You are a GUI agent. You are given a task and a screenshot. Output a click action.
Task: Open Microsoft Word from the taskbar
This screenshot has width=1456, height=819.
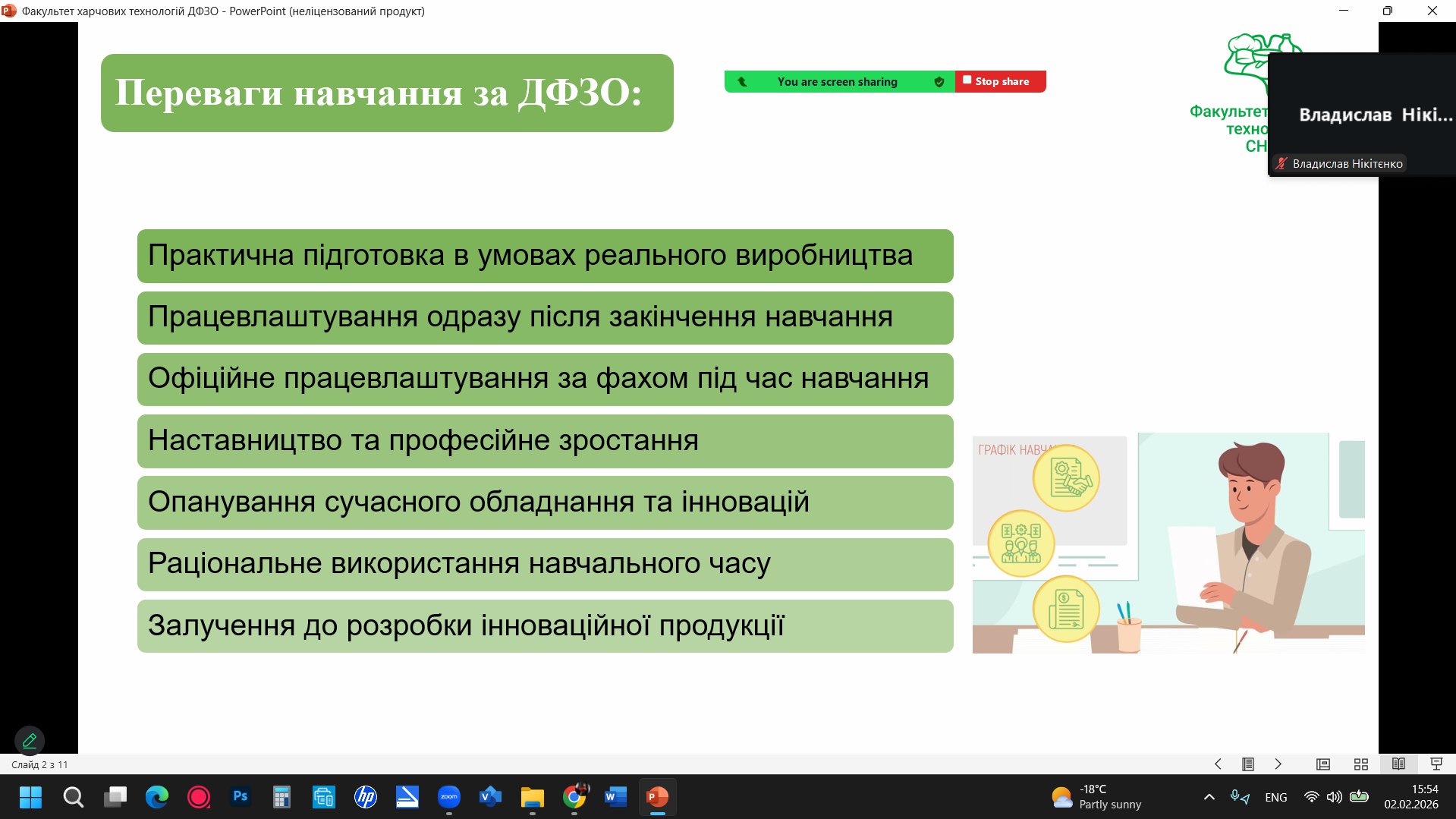tap(615, 797)
